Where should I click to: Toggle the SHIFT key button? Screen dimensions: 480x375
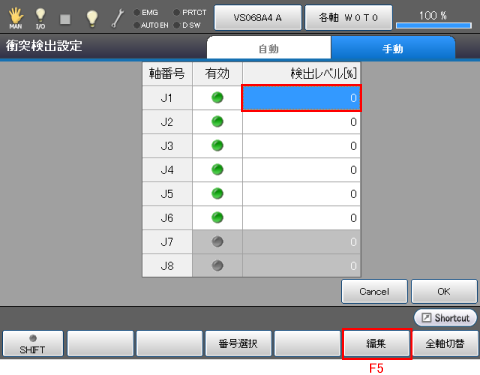pyautogui.click(x=33, y=344)
